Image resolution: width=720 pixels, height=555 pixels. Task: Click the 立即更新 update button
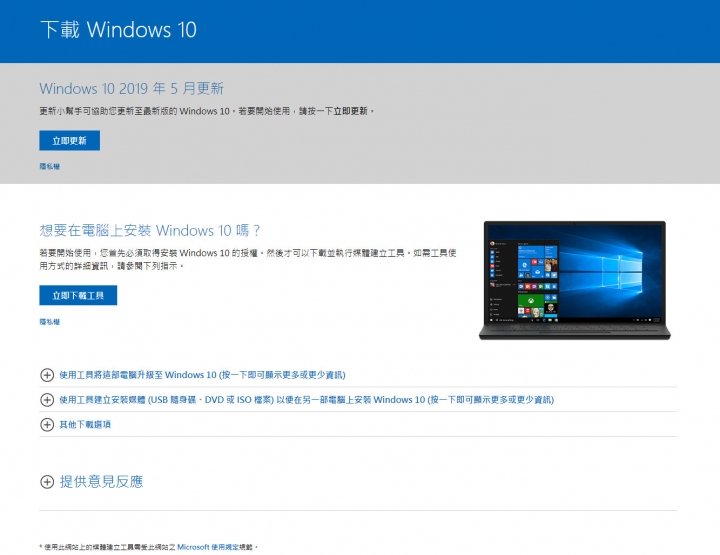(69, 140)
